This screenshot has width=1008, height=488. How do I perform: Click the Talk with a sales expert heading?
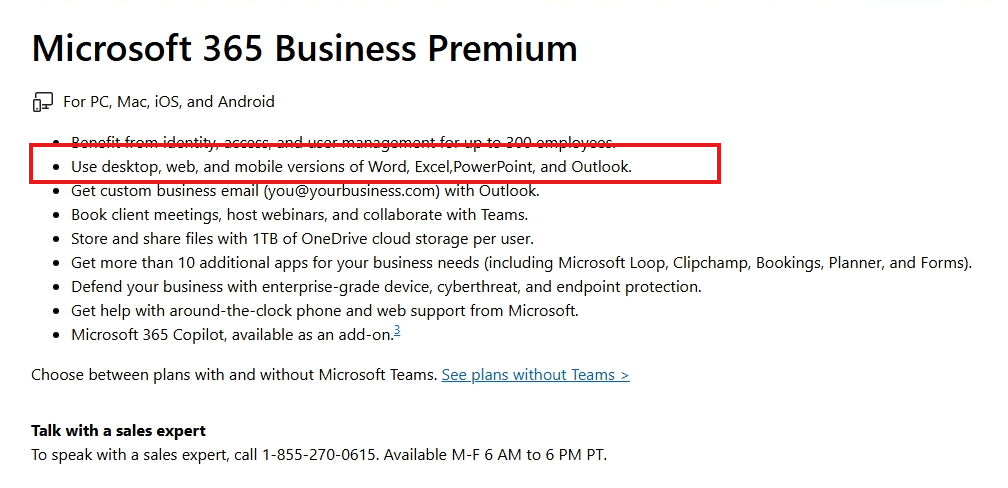(118, 431)
